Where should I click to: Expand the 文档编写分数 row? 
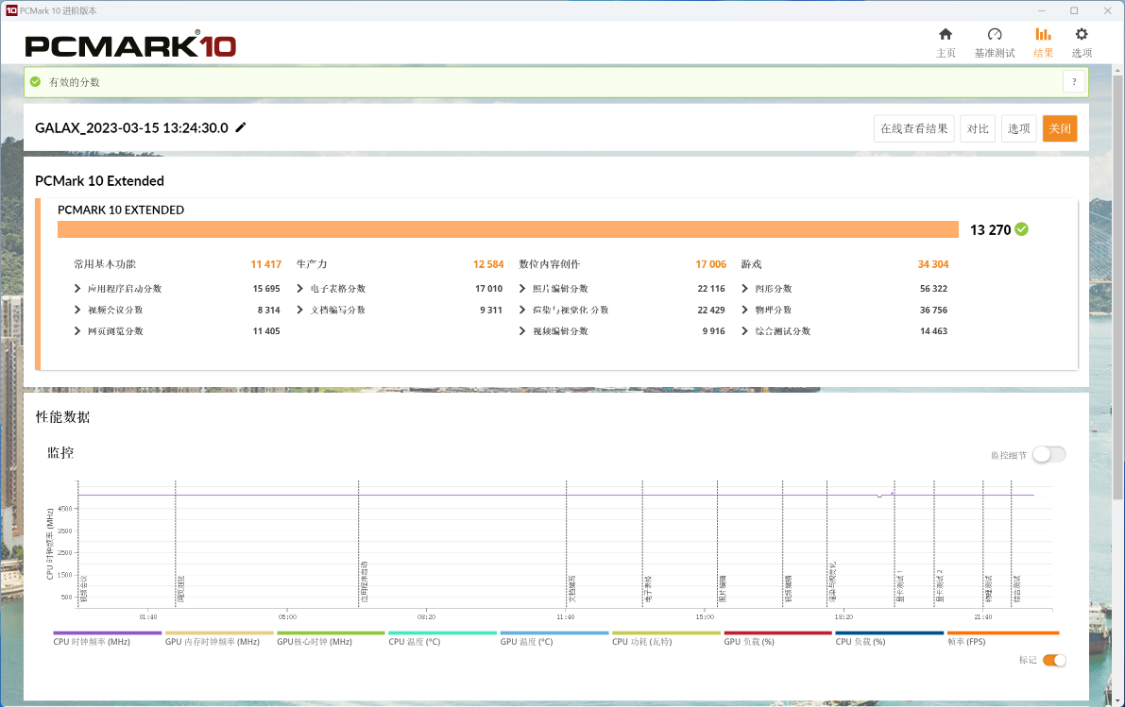pyautogui.click(x=300, y=310)
